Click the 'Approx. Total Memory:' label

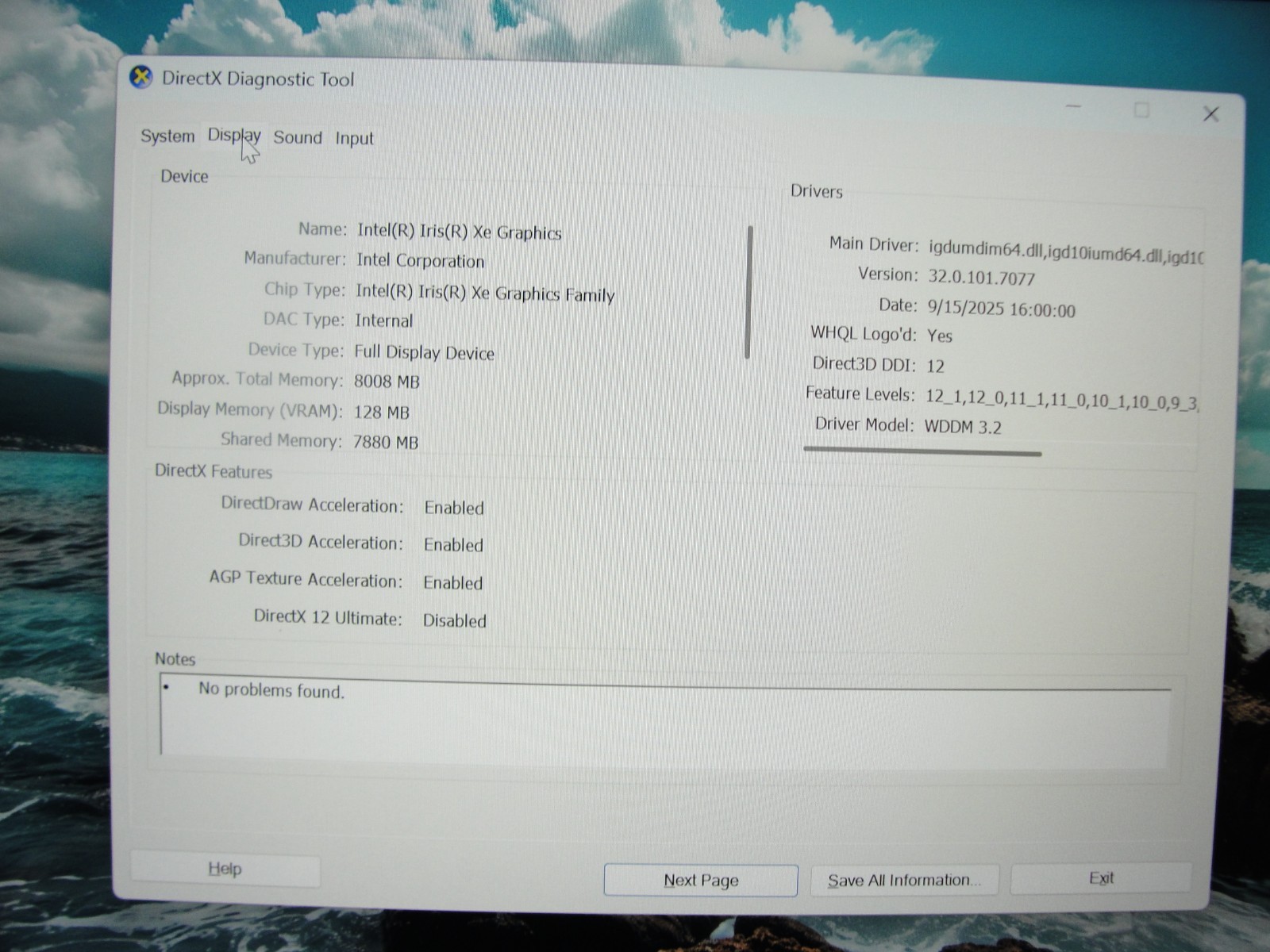click(257, 379)
